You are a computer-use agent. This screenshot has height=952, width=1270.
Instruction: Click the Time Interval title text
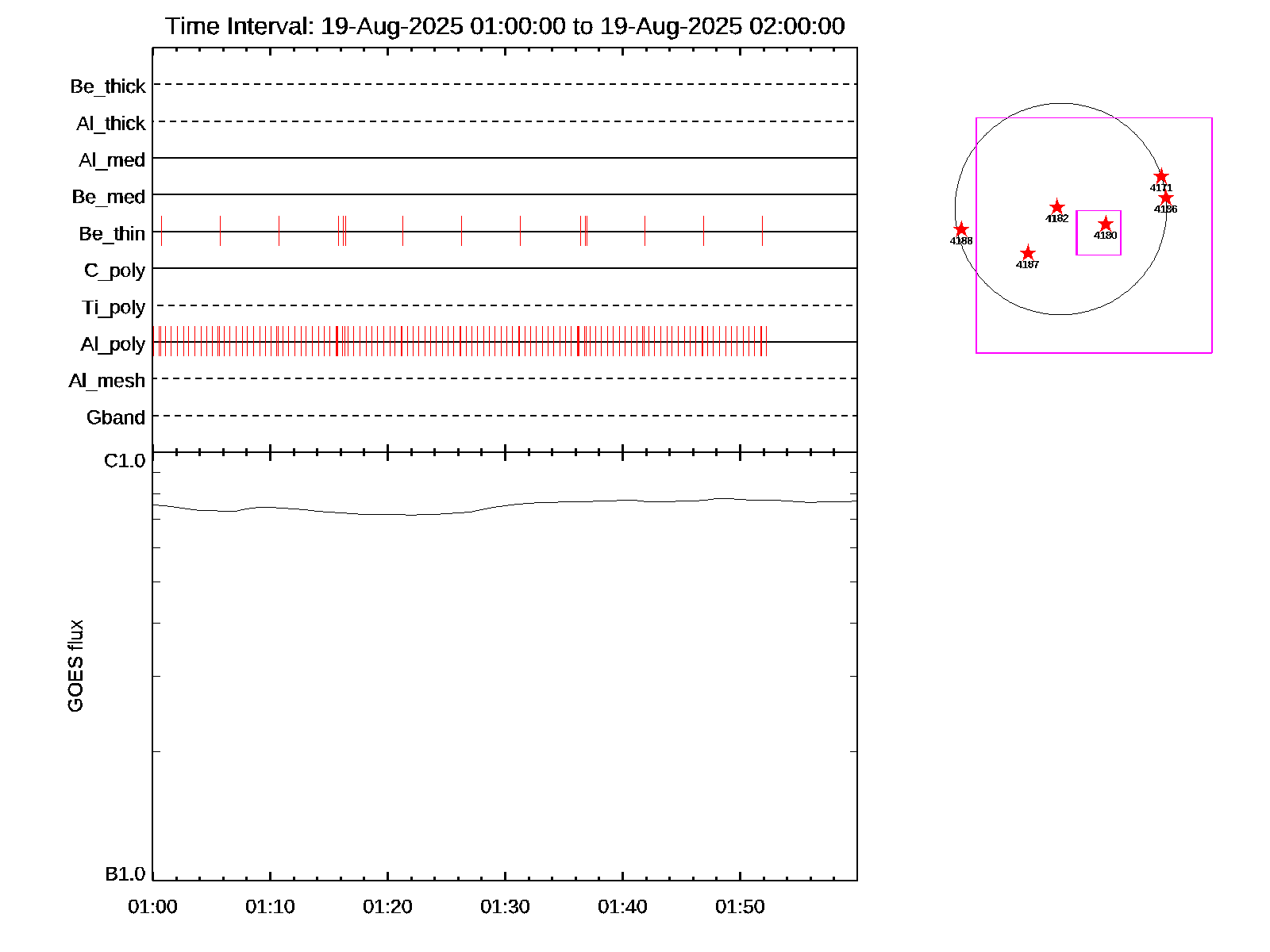(505, 26)
